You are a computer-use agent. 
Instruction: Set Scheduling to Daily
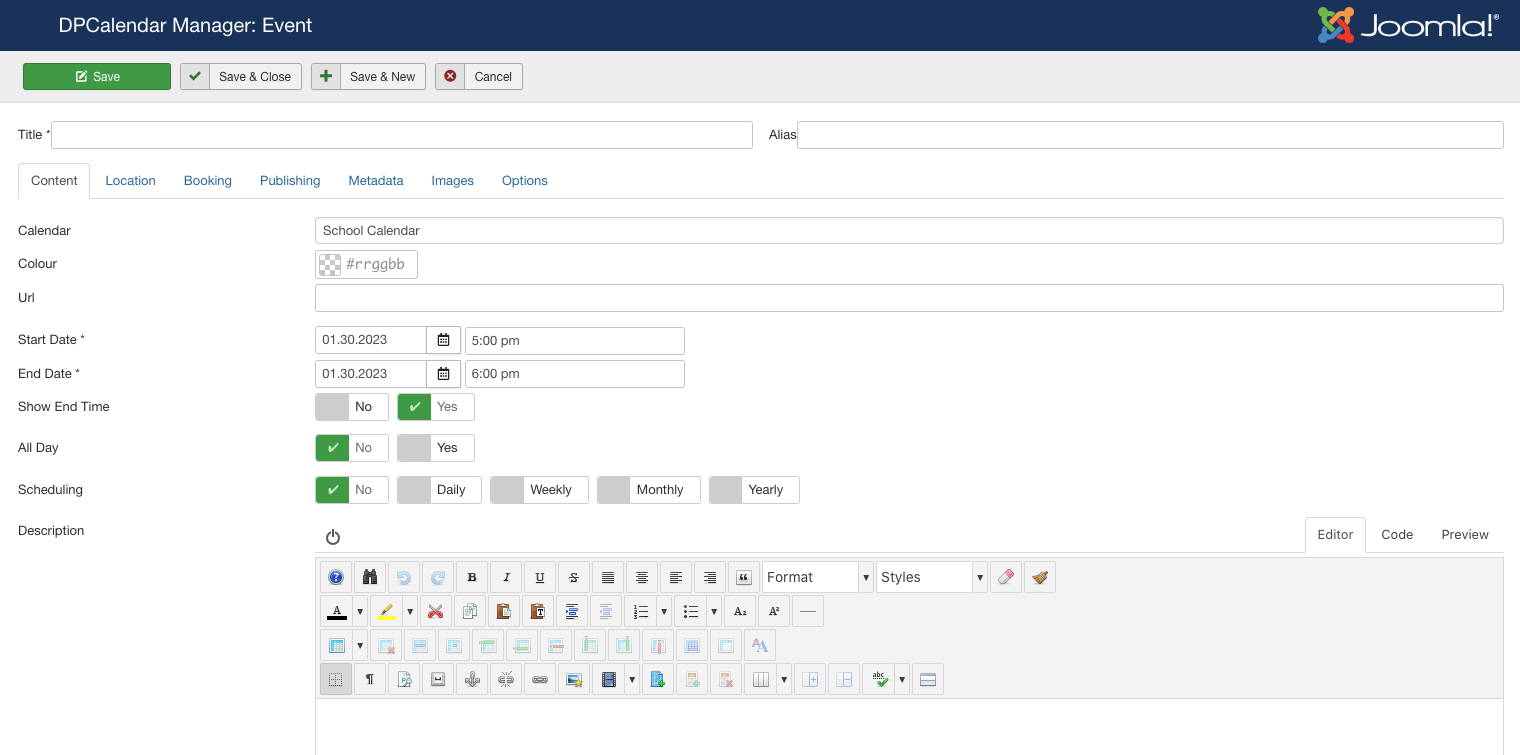pos(439,490)
